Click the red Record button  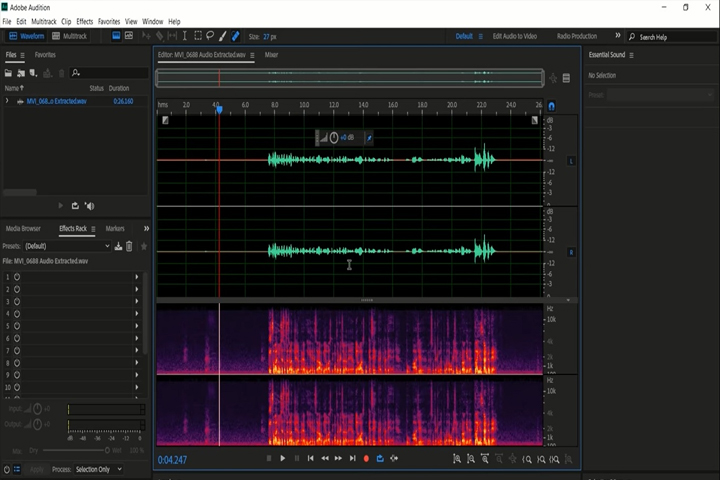click(x=366, y=458)
